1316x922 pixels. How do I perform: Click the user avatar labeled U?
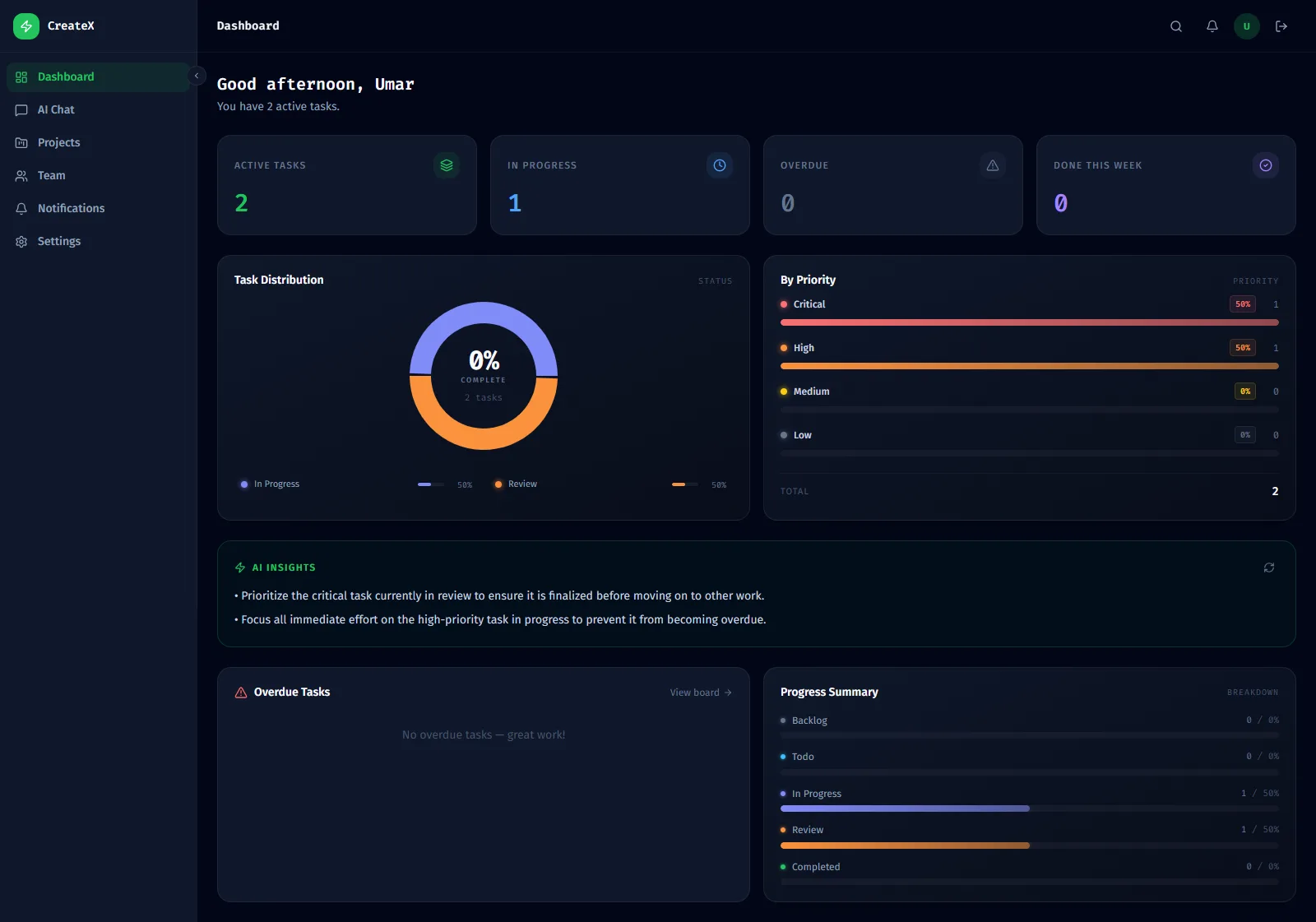(1247, 26)
